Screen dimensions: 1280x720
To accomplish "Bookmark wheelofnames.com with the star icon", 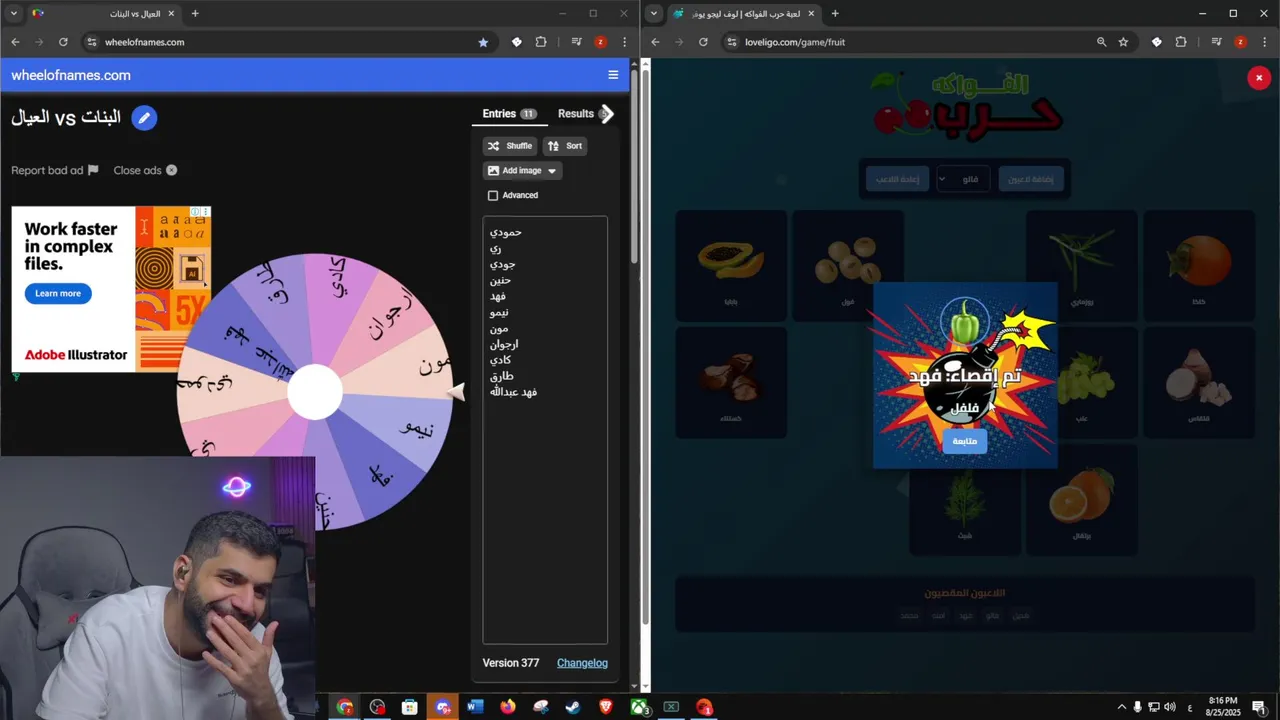I will click(x=483, y=42).
